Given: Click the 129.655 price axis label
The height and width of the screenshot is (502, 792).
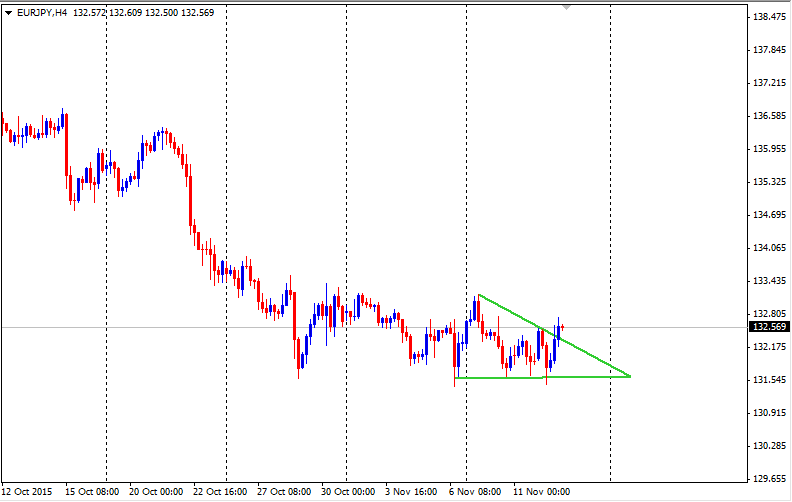Looking at the screenshot, I should click(x=769, y=478).
